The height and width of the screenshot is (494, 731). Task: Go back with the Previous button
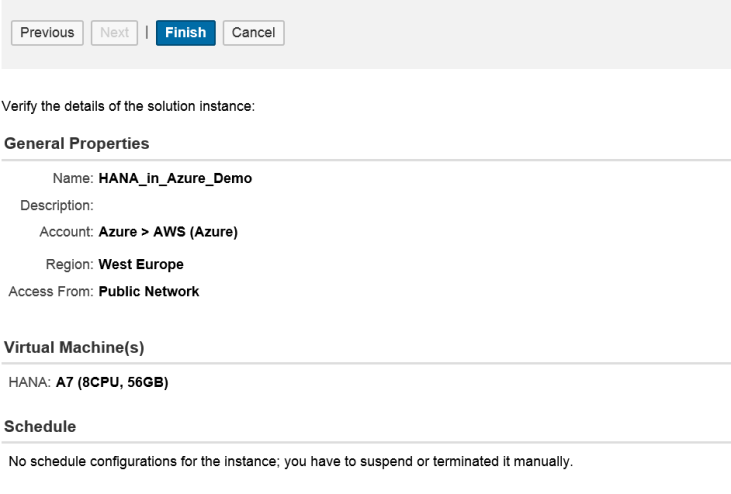click(x=48, y=33)
